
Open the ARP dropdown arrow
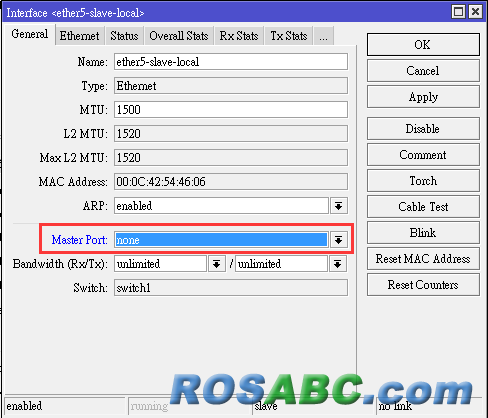click(339, 206)
